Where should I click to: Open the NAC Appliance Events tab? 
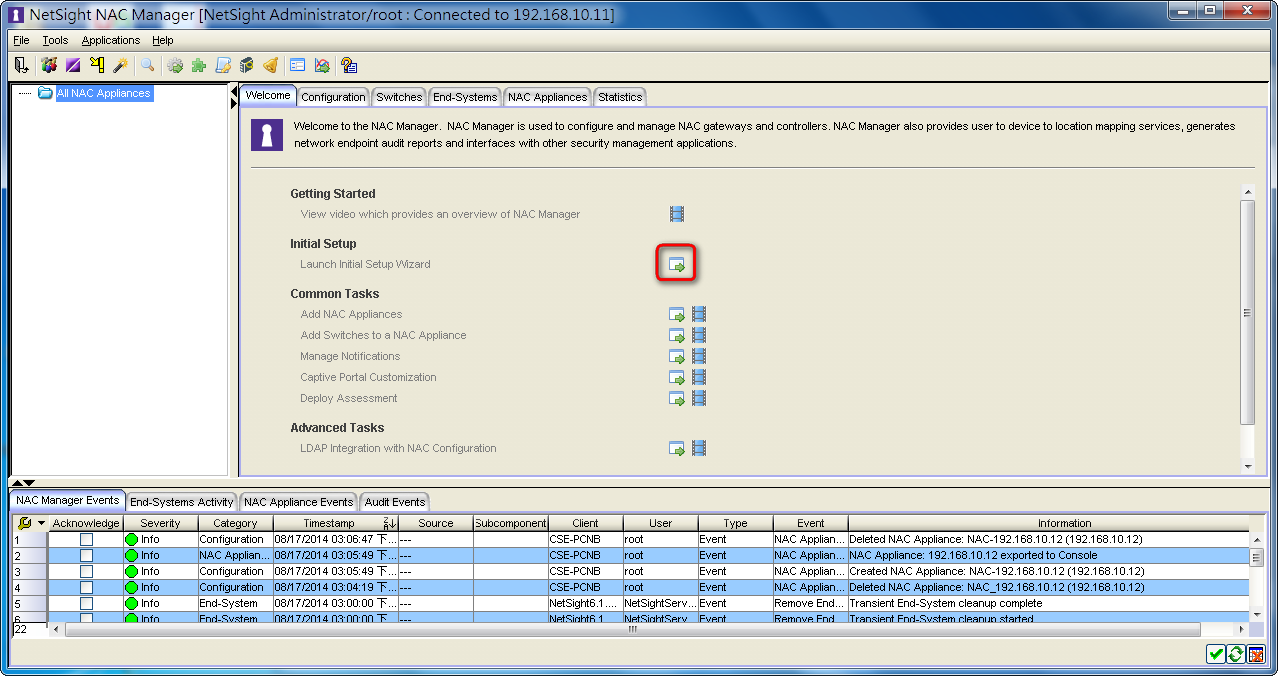[299, 502]
